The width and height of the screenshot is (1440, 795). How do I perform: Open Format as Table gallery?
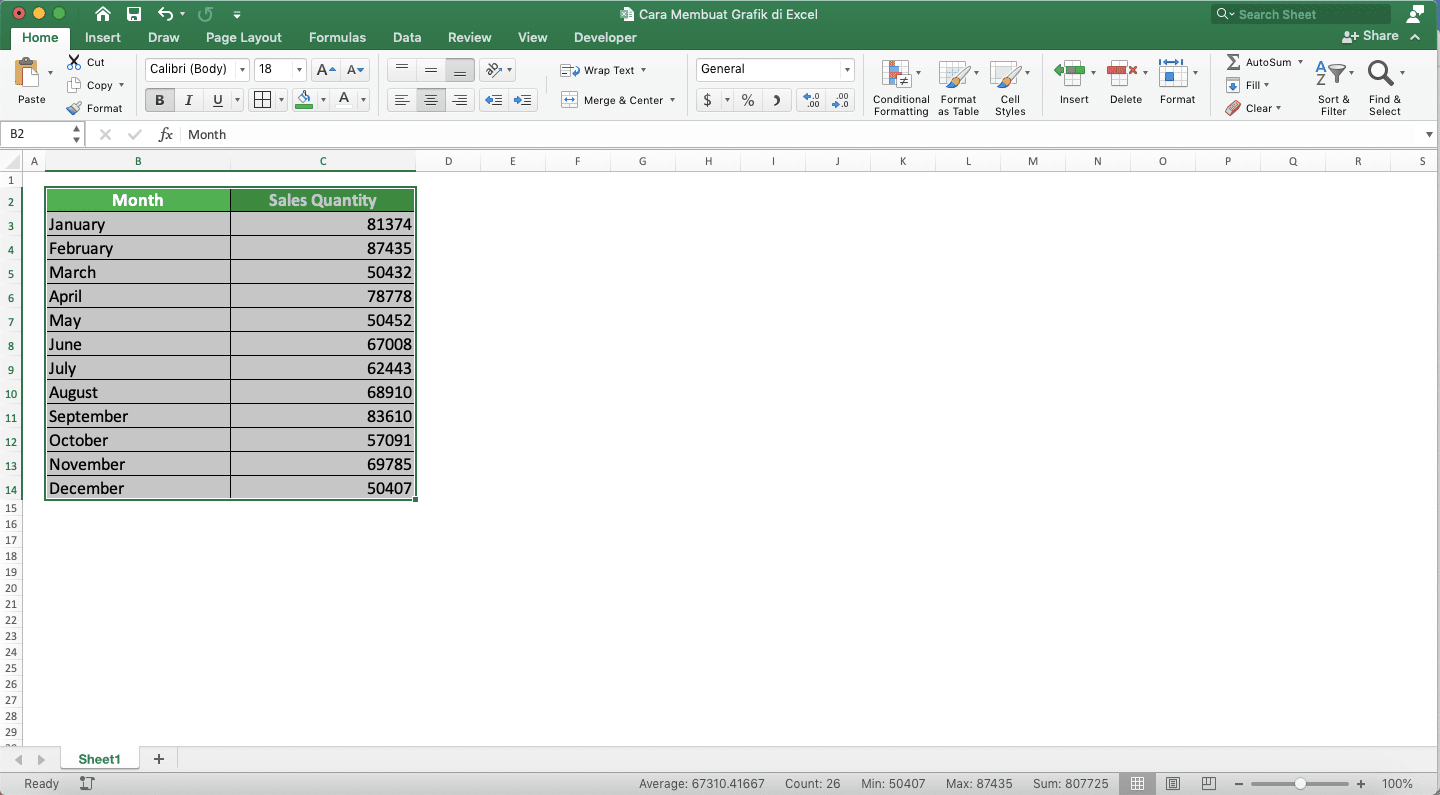958,88
